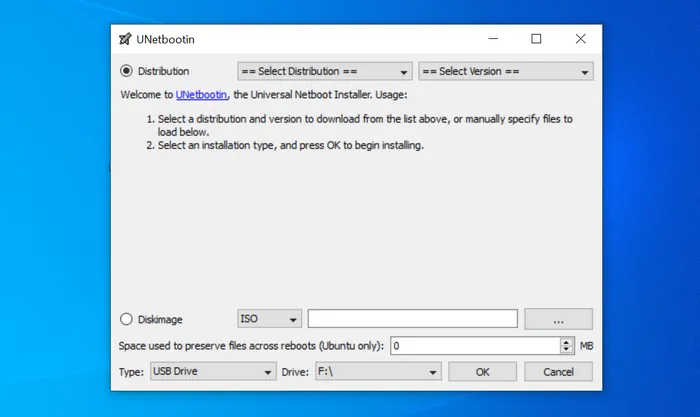Viewport: 700px width, 417px height.
Task: Open the ISO disk image type dropdown
Action: pyautogui.click(x=269, y=319)
